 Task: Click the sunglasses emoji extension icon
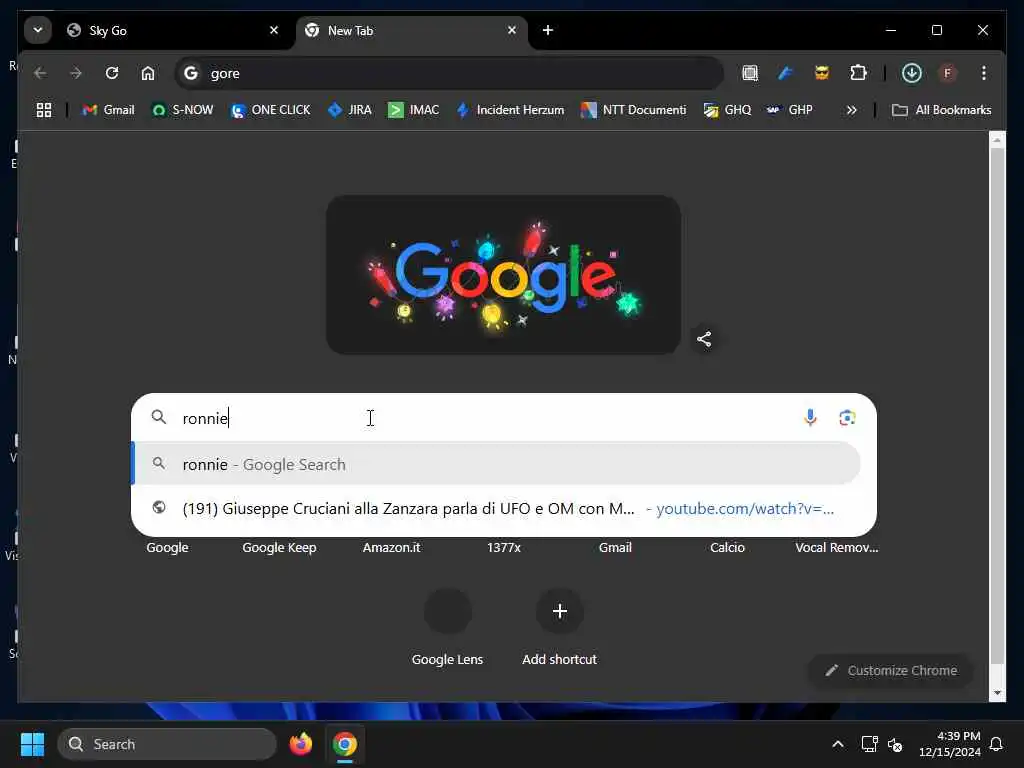pyautogui.click(x=822, y=73)
